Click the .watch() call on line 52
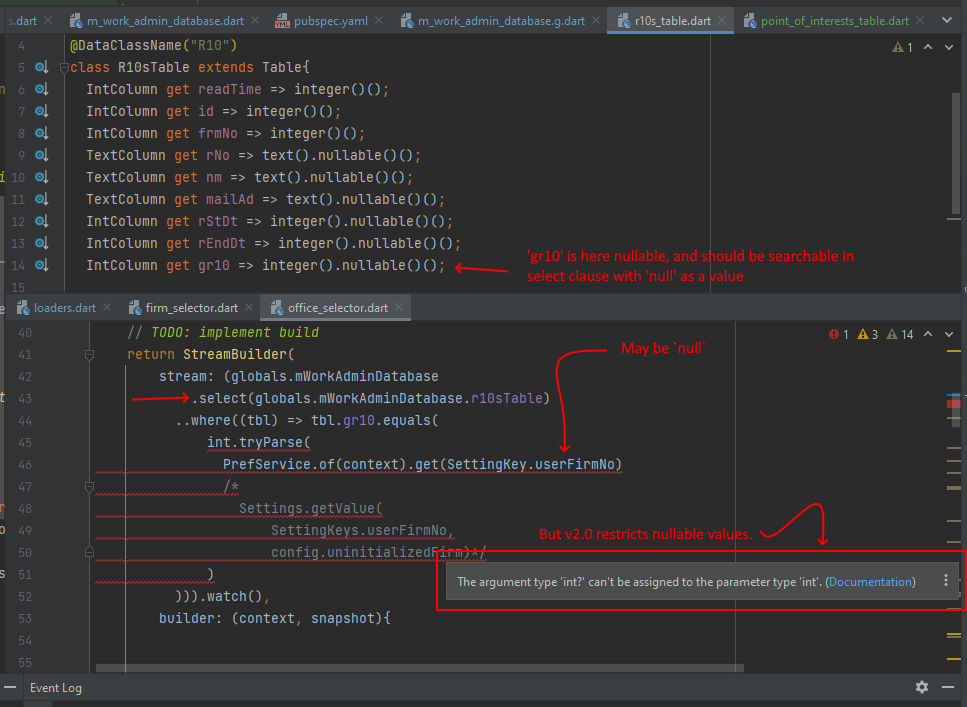Screen dimensions: 967x707 231,597
